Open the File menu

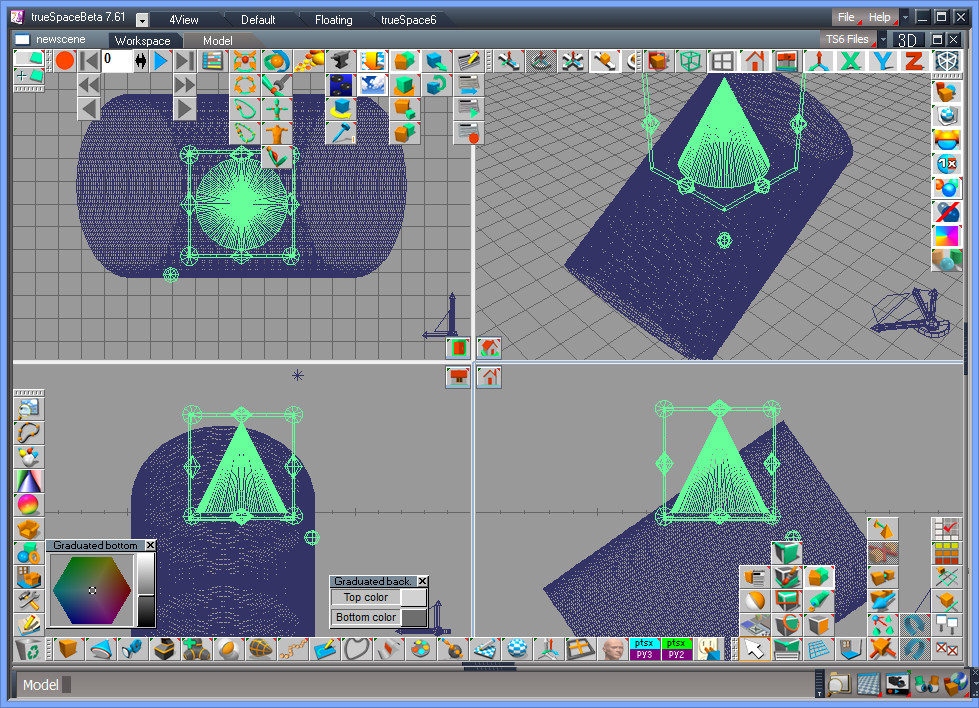coord(846,17)
